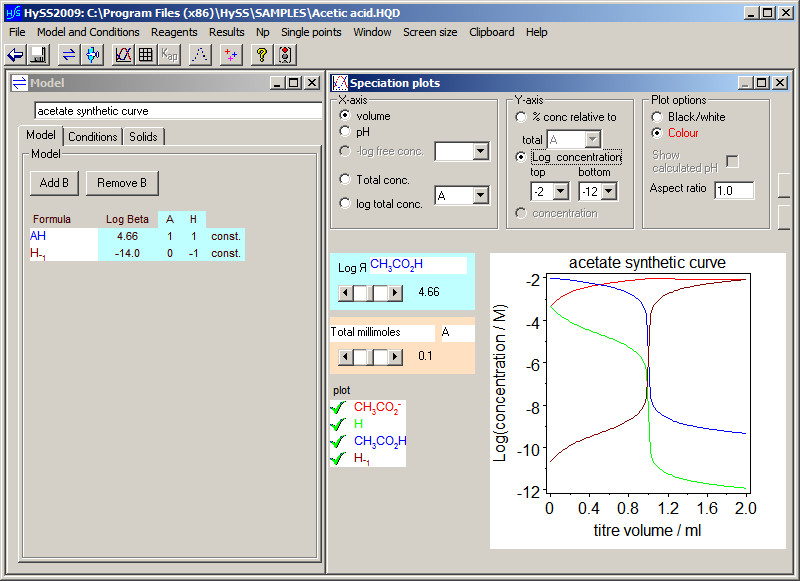The height and width of the screenshot is (581, 800).
Task: Expand the log total conc. reagent dropdown
Action: [480, 195]
